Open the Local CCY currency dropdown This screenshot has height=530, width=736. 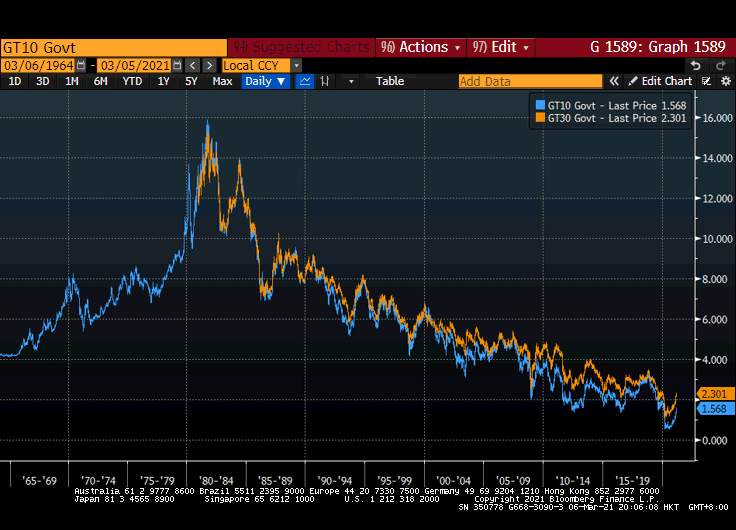click(x=296, y=65)
